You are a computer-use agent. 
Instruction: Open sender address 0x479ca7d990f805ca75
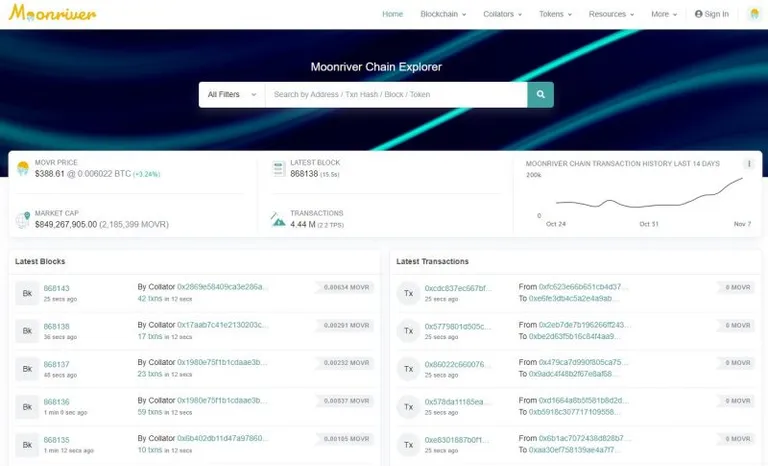pos(583,362)
